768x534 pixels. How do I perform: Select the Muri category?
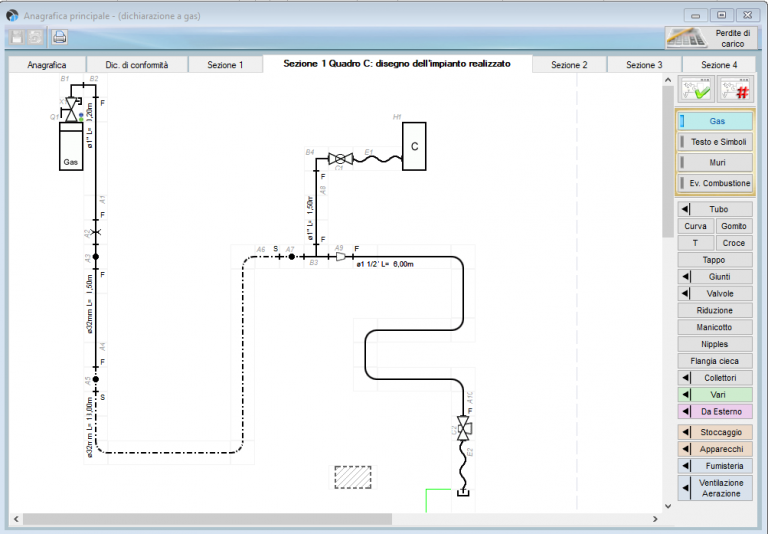click(715, 163)
